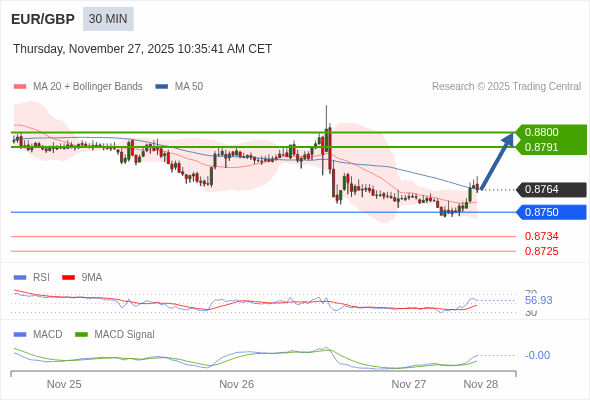Click the MA 50 legend label

point(189,87)
